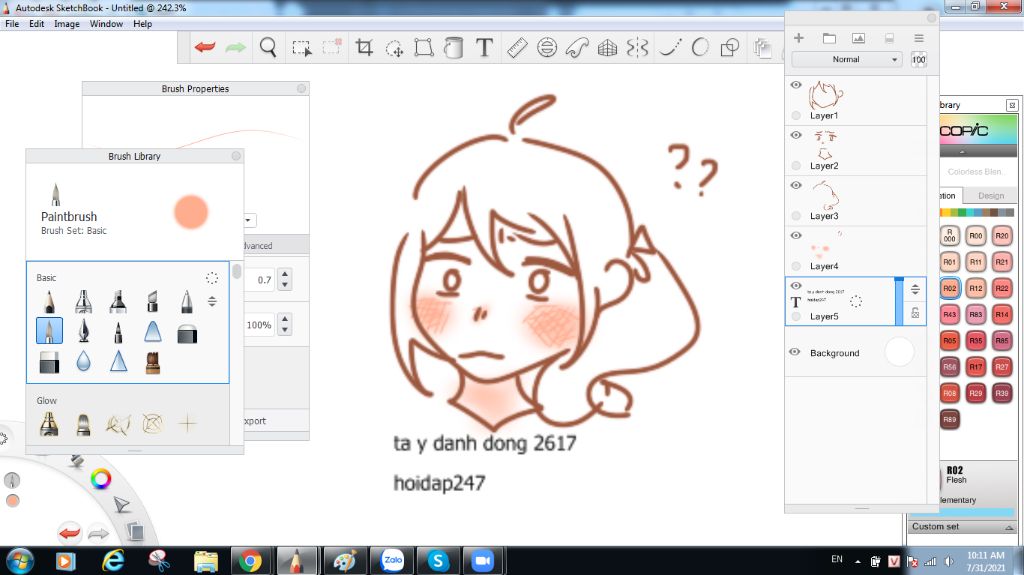Increase the 0.7 brush size stepper

click(284, 274)
